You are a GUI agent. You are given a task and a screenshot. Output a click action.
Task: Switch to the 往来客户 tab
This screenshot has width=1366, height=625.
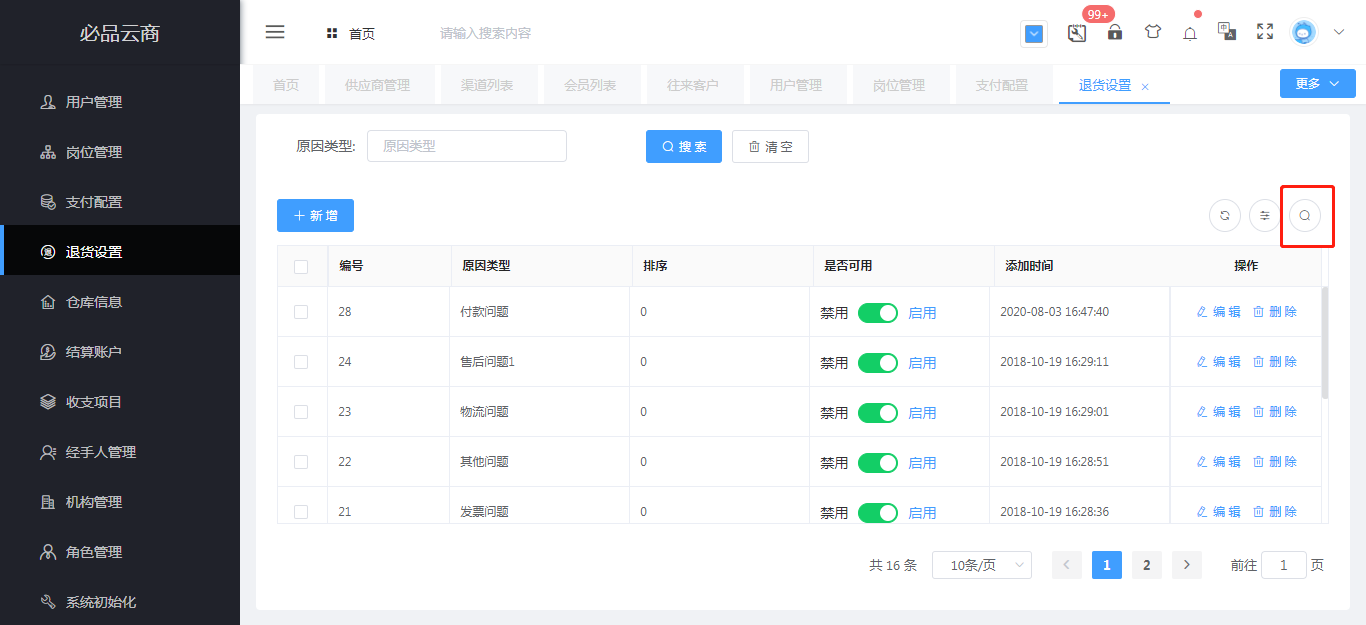[x=693, y=86]
